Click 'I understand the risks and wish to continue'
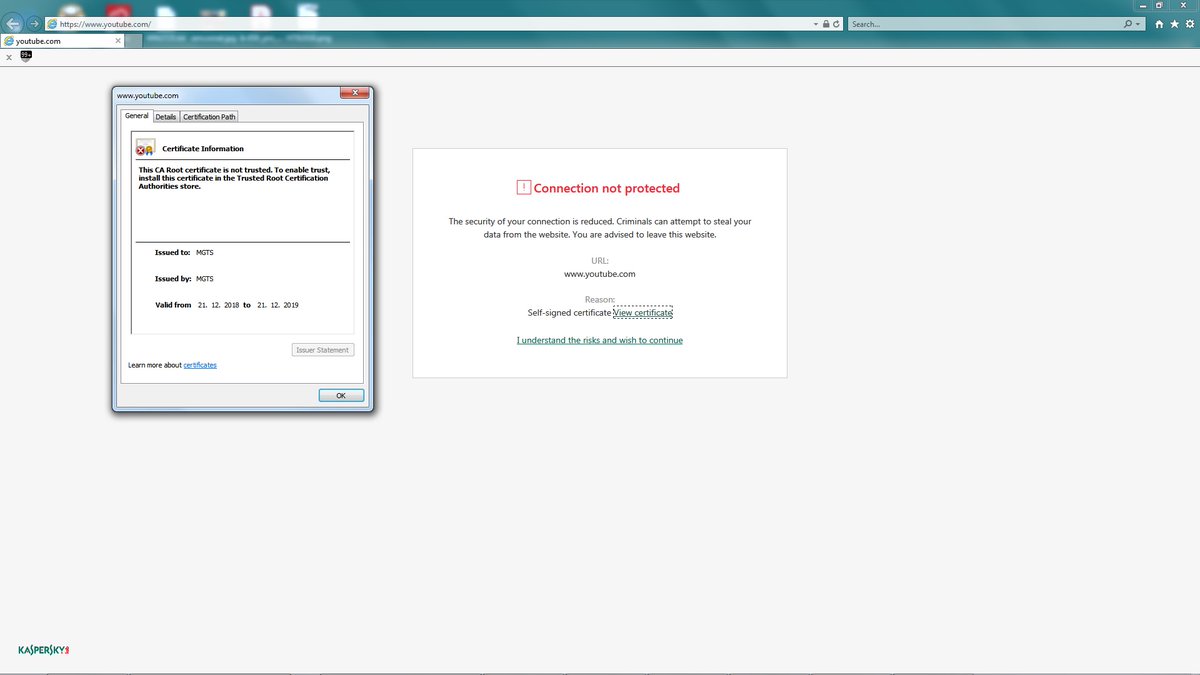The height and width of the screenshot is (675, 1200). tap(600, 340)
